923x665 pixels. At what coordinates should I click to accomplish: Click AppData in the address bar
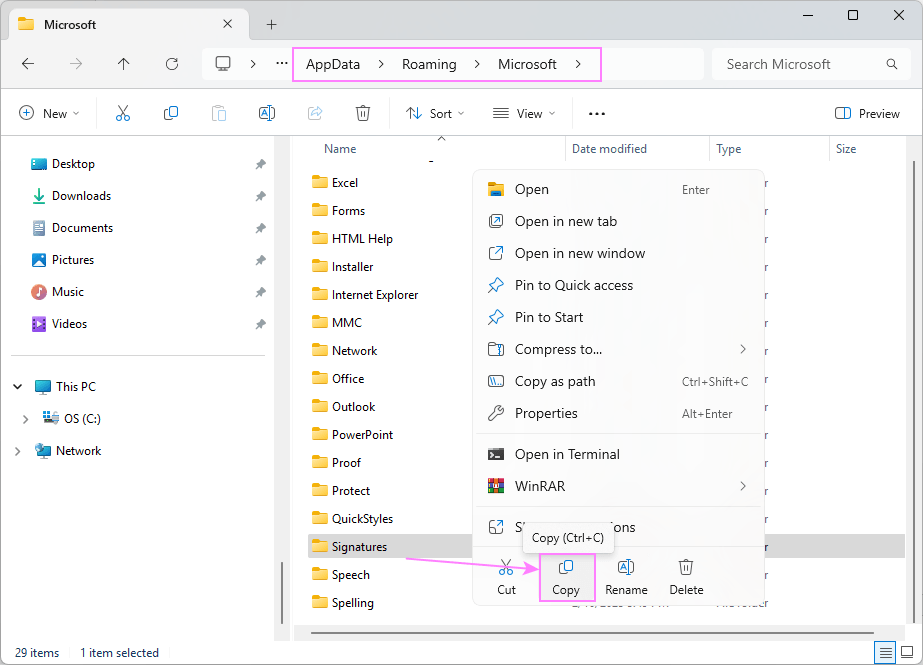[x=333, y=64]
